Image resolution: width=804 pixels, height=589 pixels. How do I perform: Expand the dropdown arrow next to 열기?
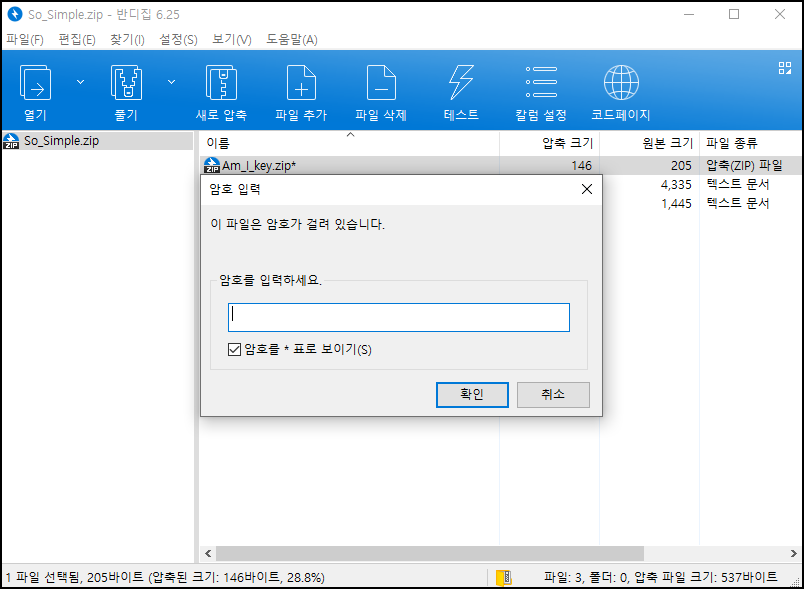[x=81, y=82]
